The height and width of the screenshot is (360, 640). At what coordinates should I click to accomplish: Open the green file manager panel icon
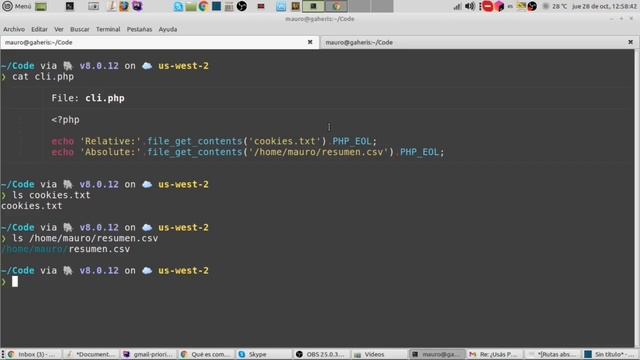[191, 6]
